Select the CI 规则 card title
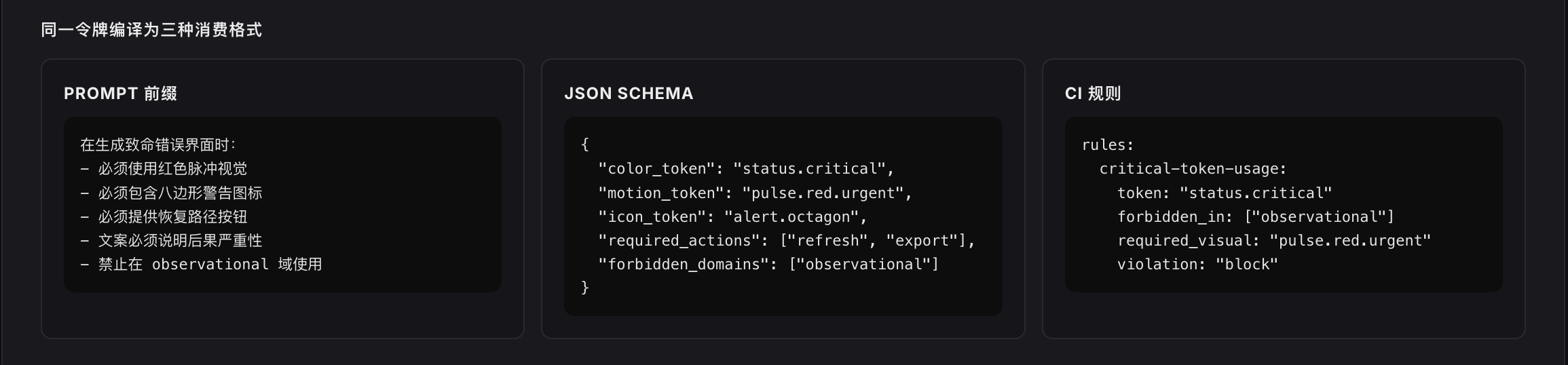This screenshot has width=1568, height=365. (x=1093, y=94)
